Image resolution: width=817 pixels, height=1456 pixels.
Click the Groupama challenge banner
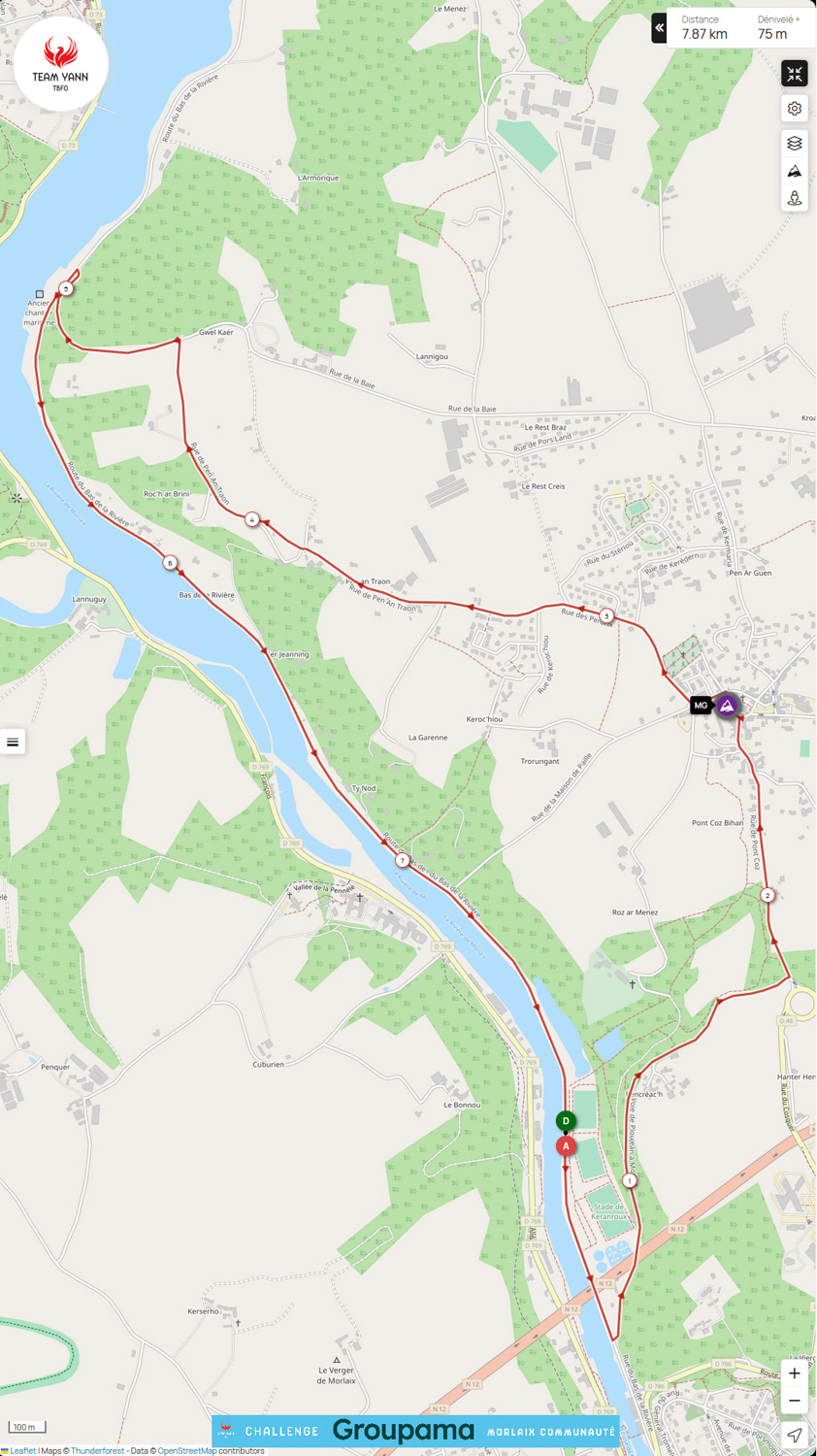point(416,1431)
